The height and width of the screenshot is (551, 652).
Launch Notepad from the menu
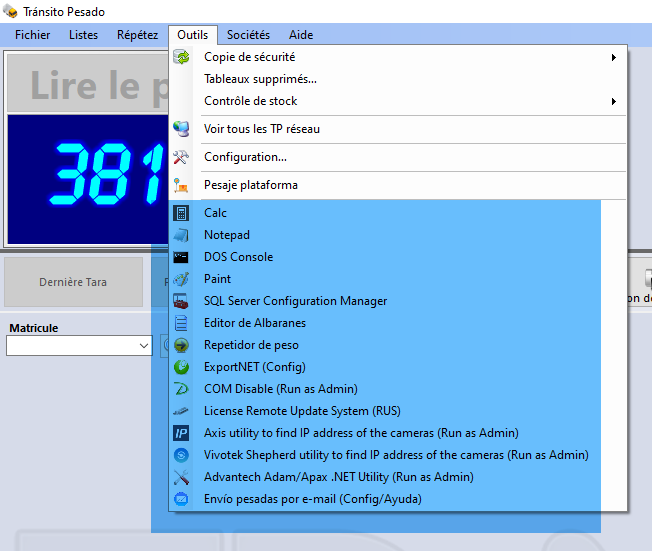398,235
